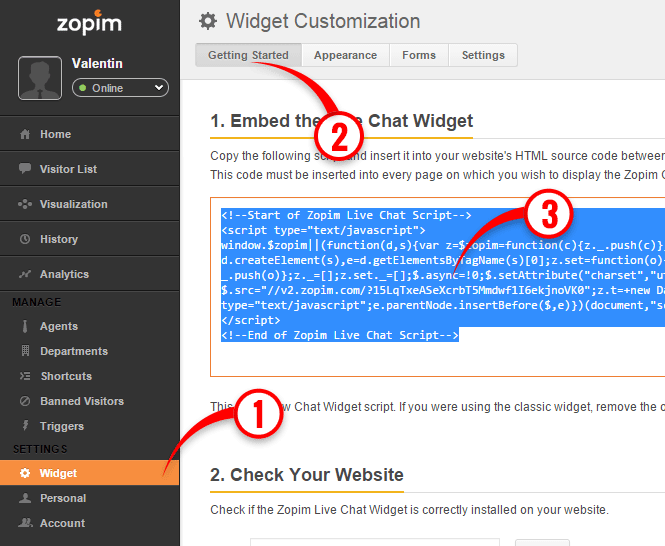This screenshot has height=546, width=665.
Task: Switch to the Appearance tab
Action: tap(345, 55)
